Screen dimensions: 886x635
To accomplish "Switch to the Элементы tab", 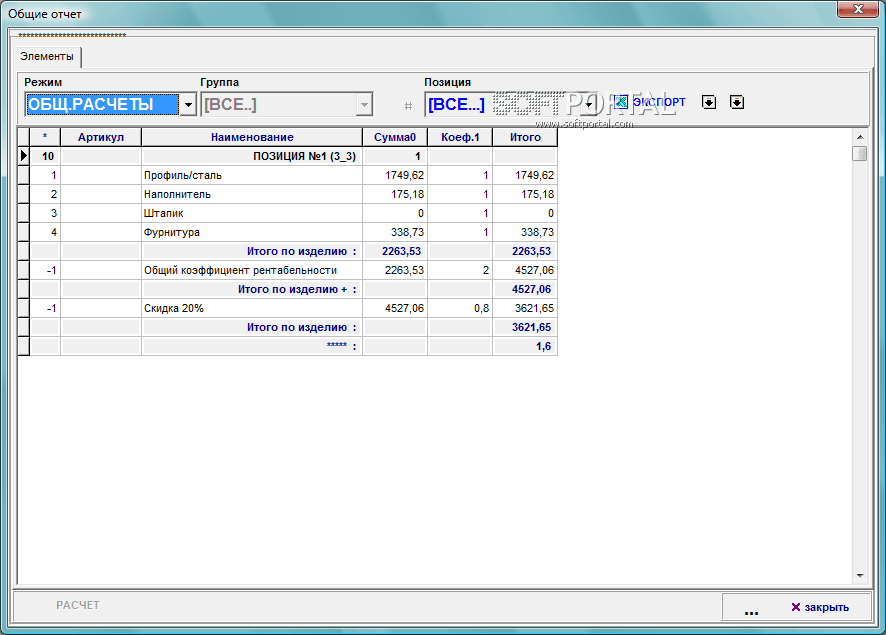I will click(x=47, y=56).
